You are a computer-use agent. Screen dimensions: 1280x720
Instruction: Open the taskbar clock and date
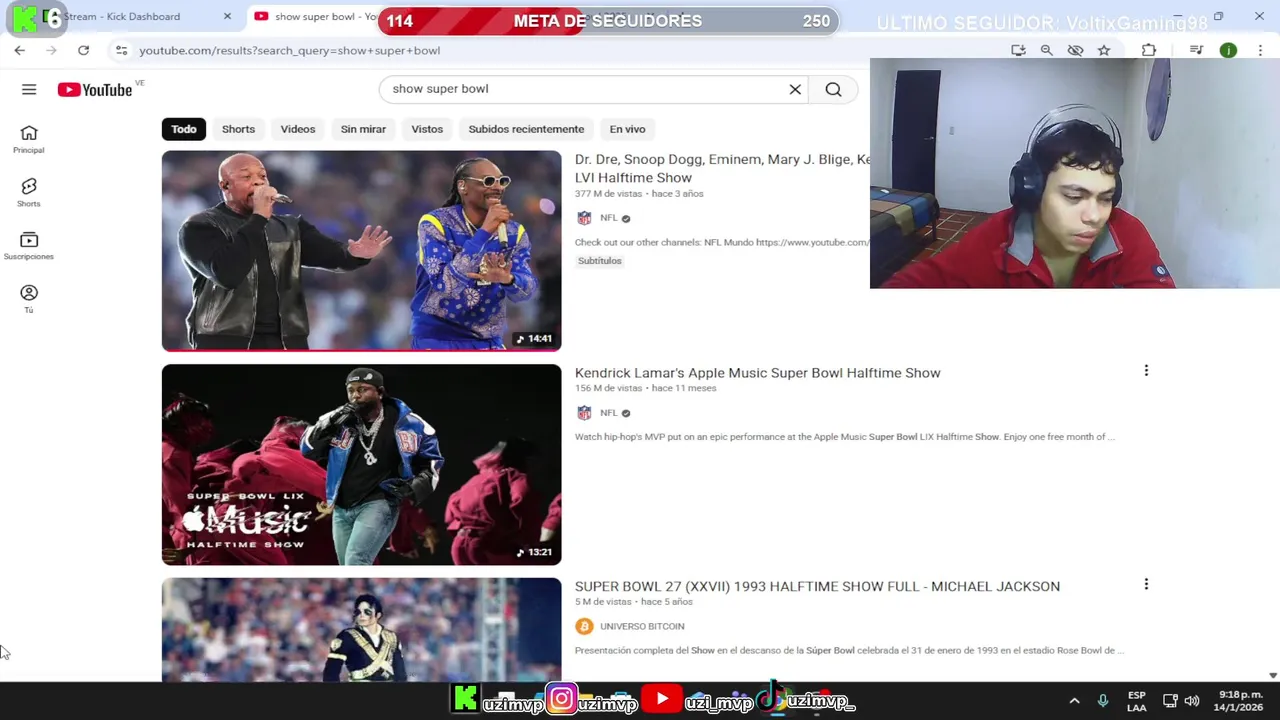point(1238,701)
